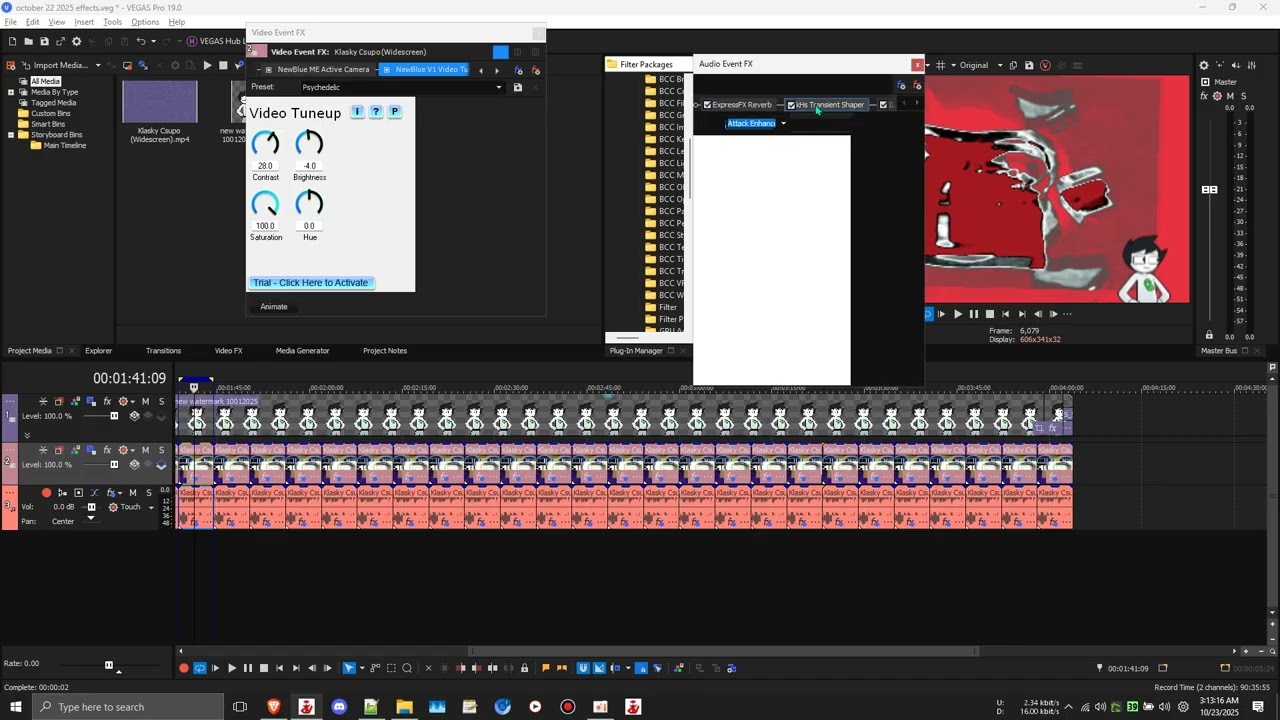Adjust the Saturation knob
1280x720 pixels.
pos(265,204)
